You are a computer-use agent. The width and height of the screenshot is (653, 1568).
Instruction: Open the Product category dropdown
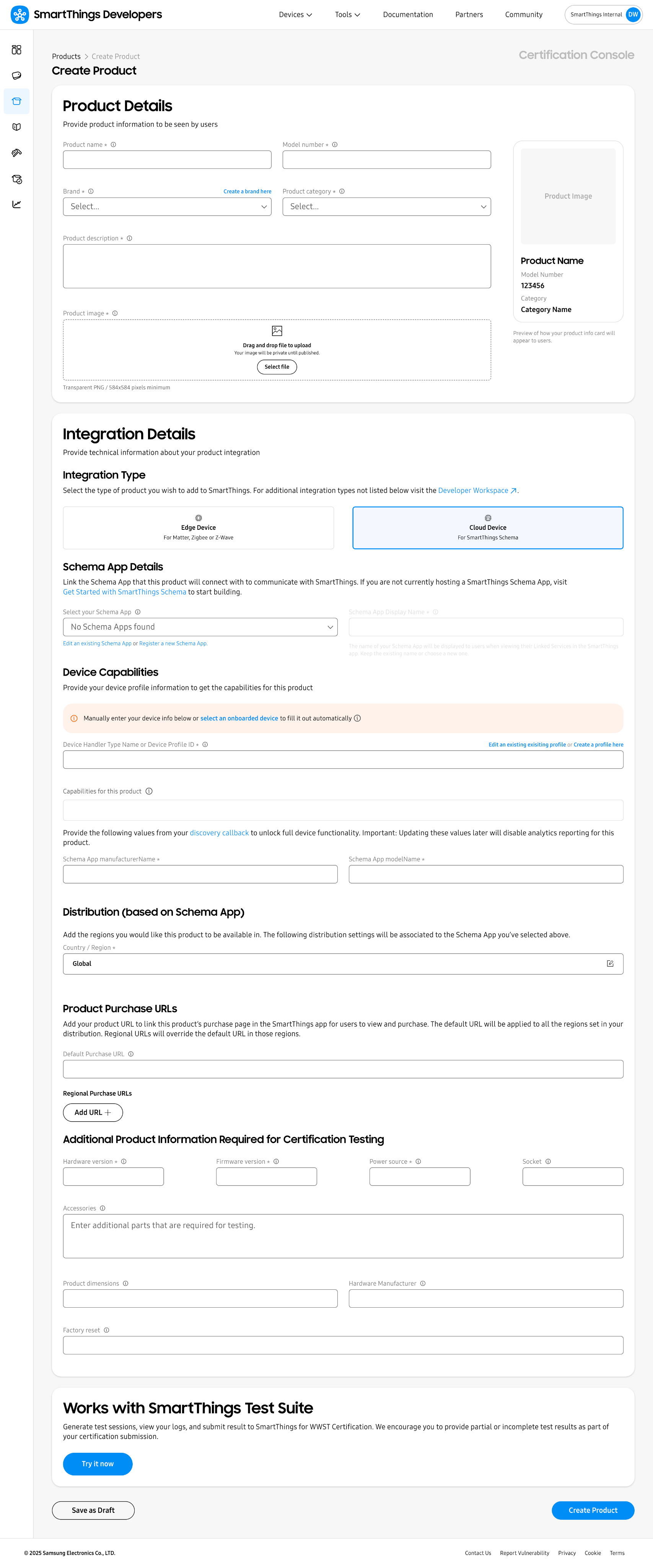pyautogui.click(x=387, y=207)
